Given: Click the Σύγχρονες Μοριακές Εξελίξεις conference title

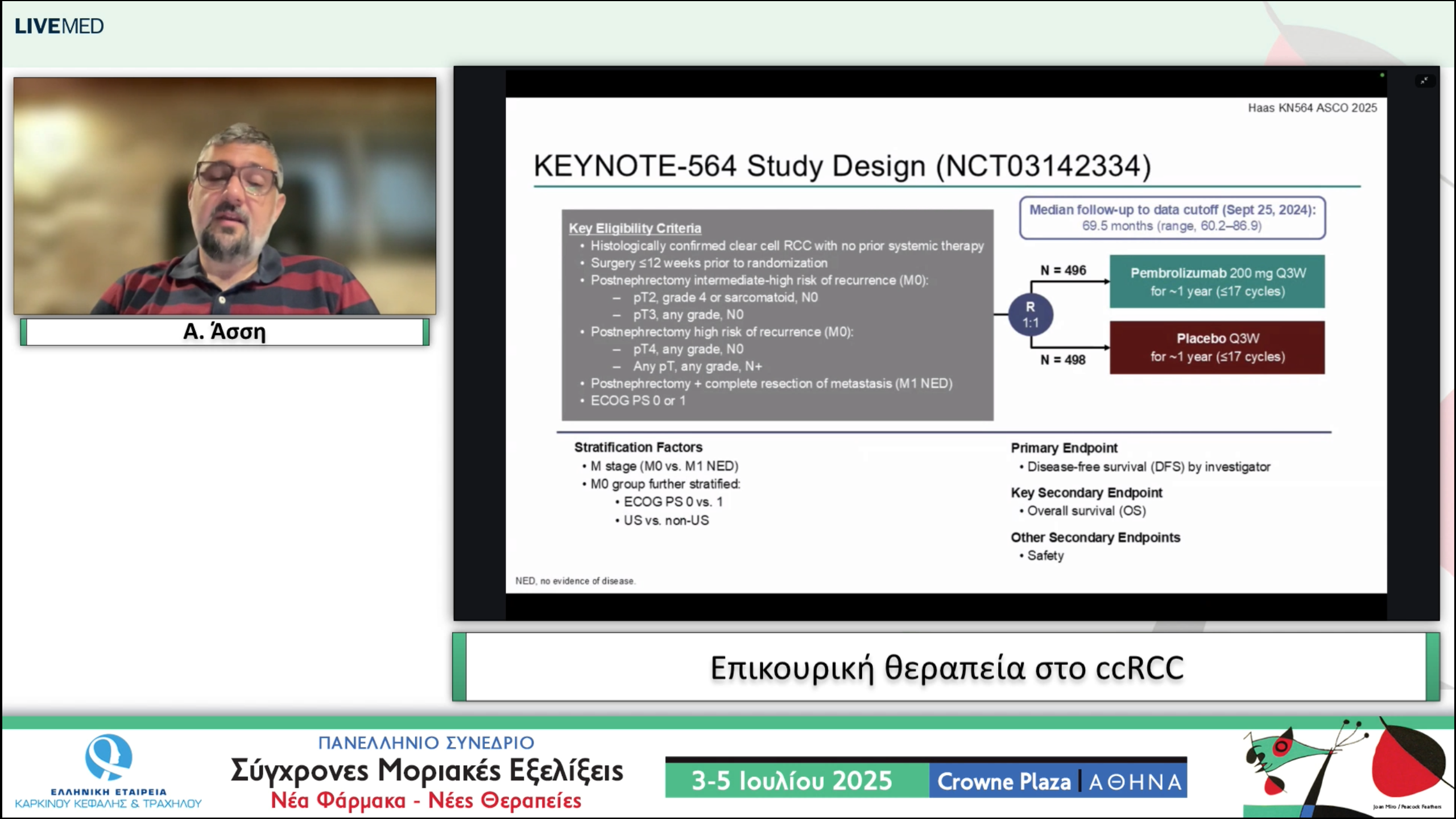Looking at the screenshot, I should pos(427,770).
